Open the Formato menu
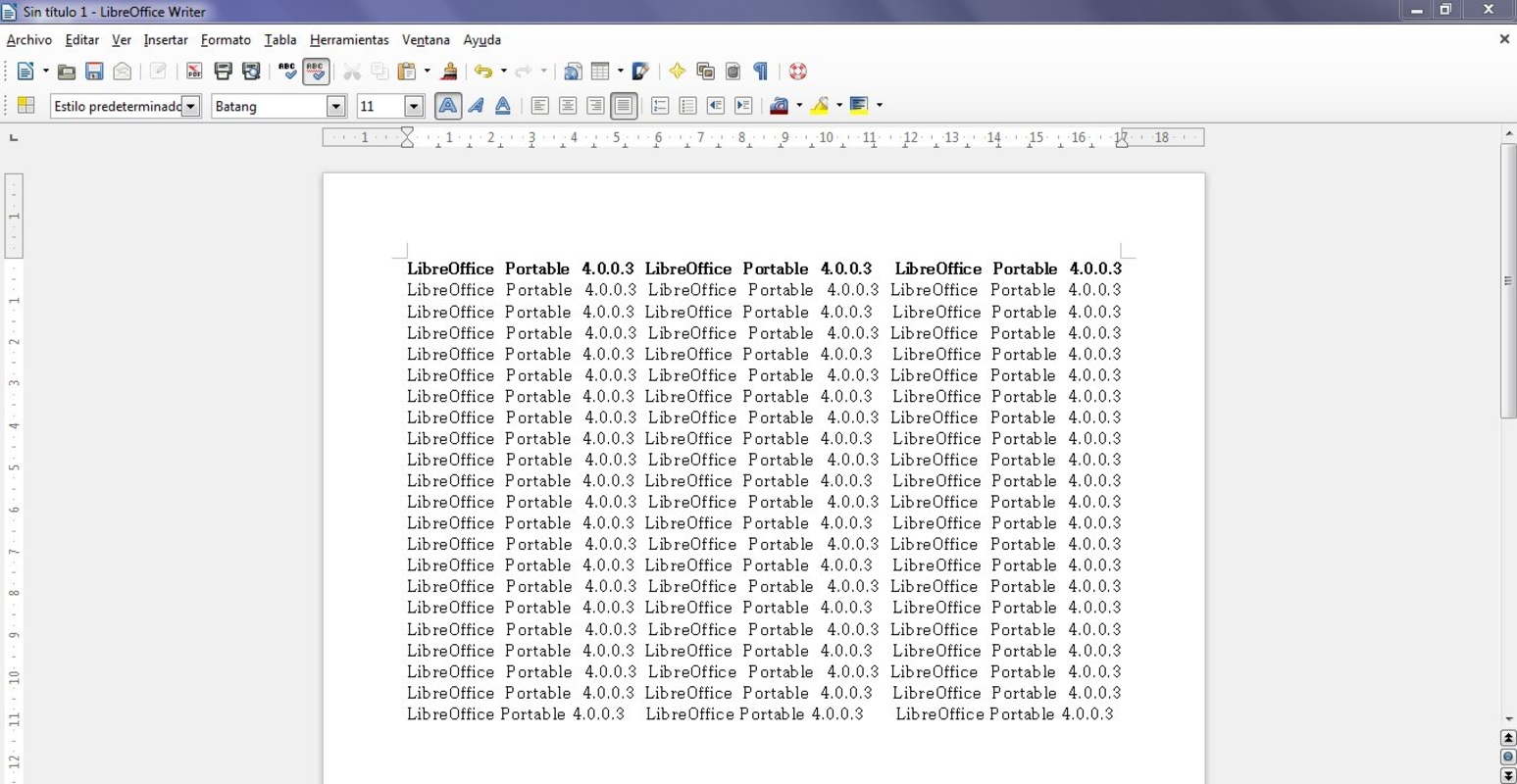 [226, 40]
